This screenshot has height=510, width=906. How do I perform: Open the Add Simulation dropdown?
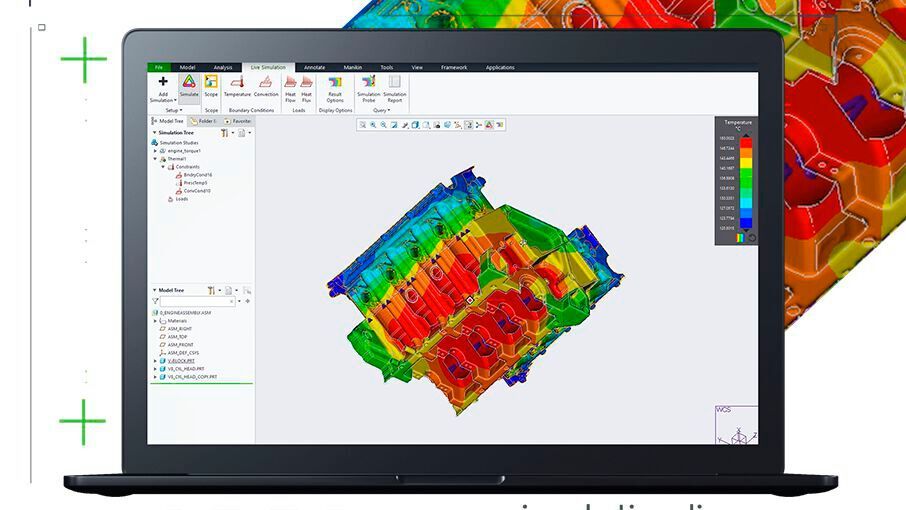(163, 100)
